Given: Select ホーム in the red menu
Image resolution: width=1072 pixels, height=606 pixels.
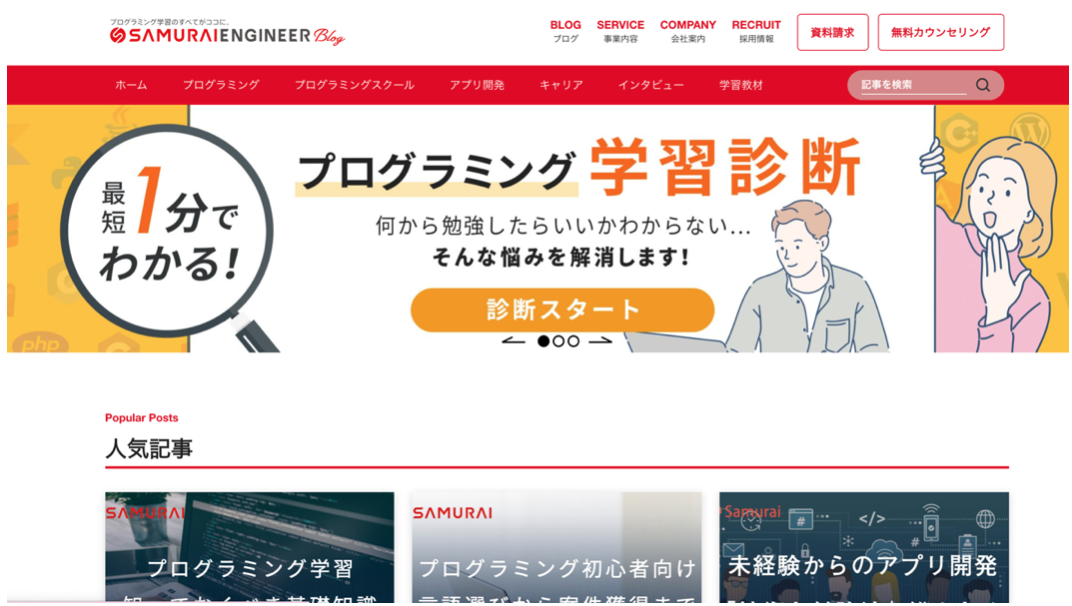Looking at the screenshot, I should pos(131,85).
